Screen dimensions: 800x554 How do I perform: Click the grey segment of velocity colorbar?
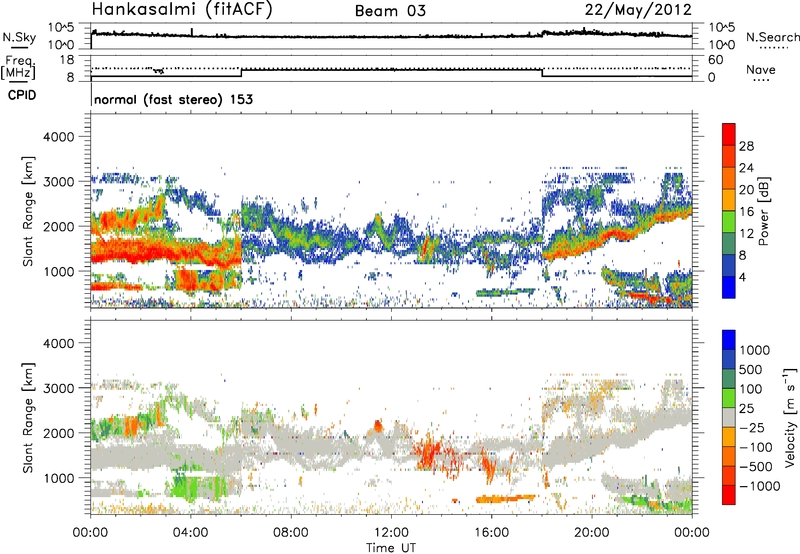(729, 417)
